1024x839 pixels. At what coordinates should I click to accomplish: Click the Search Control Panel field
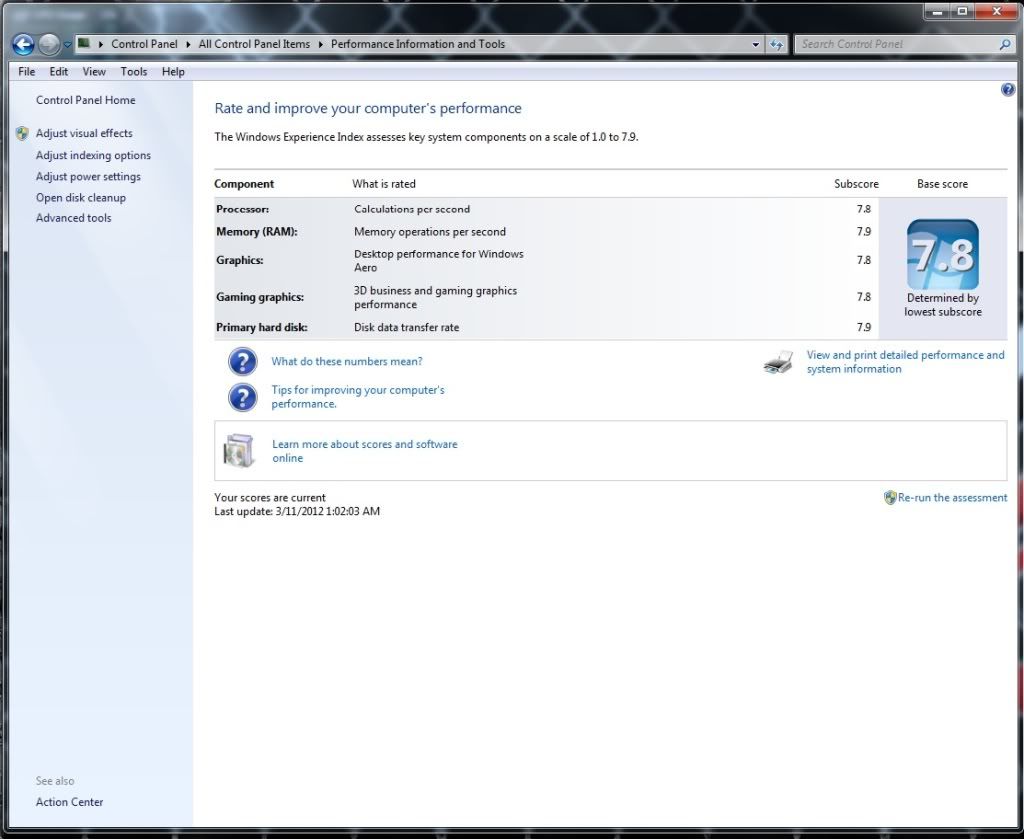coord(895,44)
